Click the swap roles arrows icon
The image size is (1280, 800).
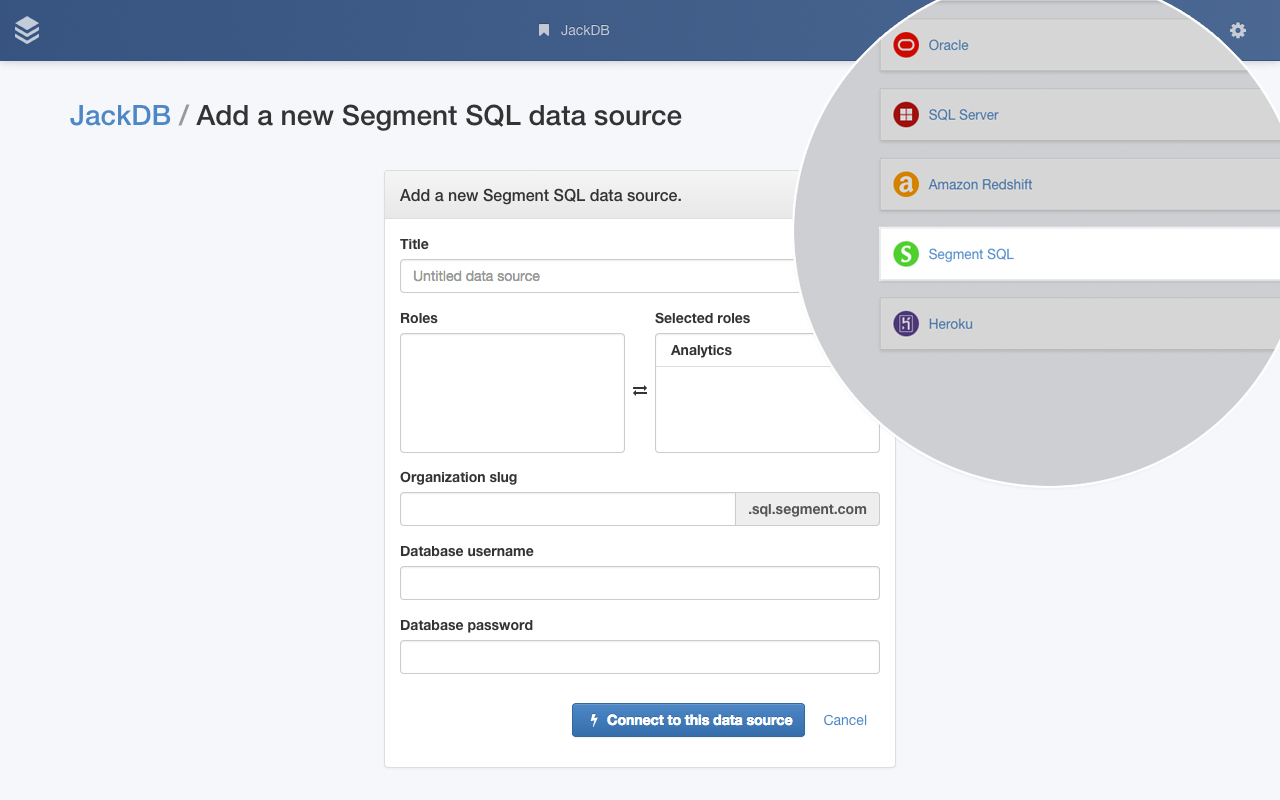point(640,390)
